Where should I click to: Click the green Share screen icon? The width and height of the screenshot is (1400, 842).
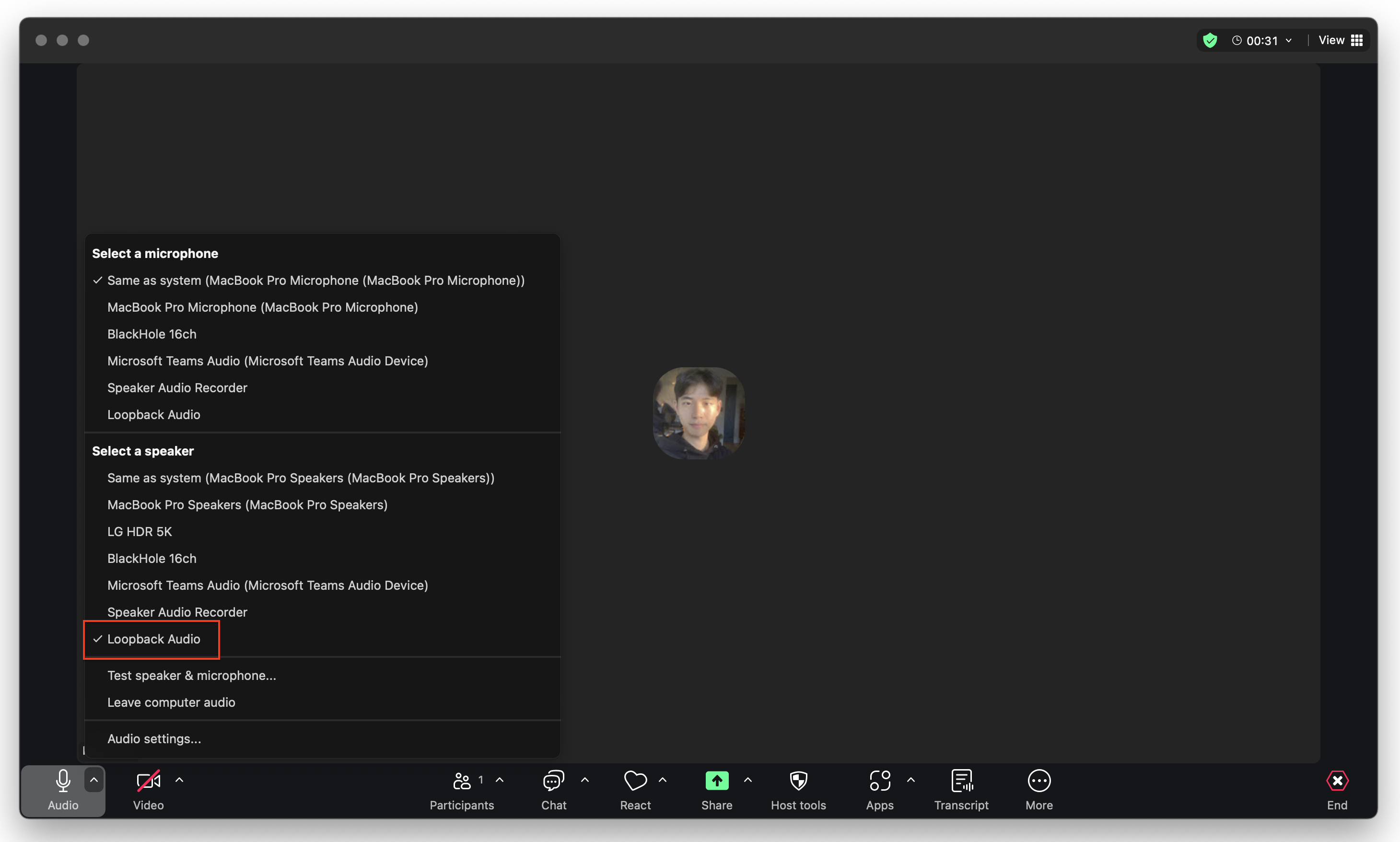pos(716,781)
